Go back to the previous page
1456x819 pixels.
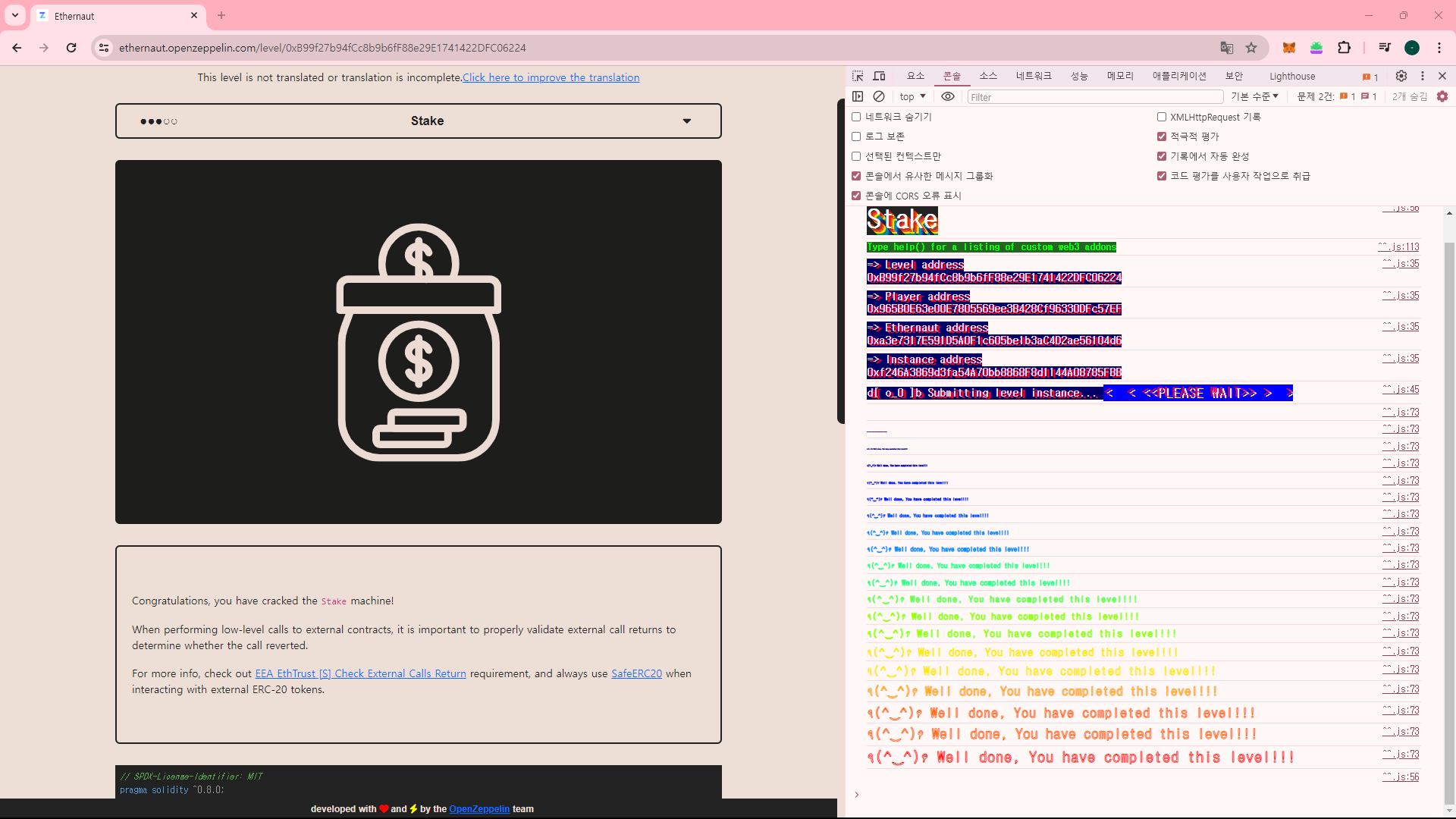[x=17, y=48]
